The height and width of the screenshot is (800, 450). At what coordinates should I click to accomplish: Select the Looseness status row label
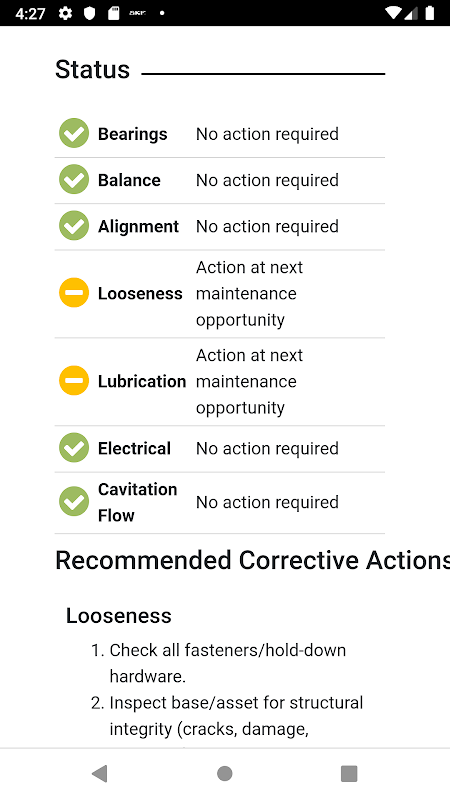140,293
